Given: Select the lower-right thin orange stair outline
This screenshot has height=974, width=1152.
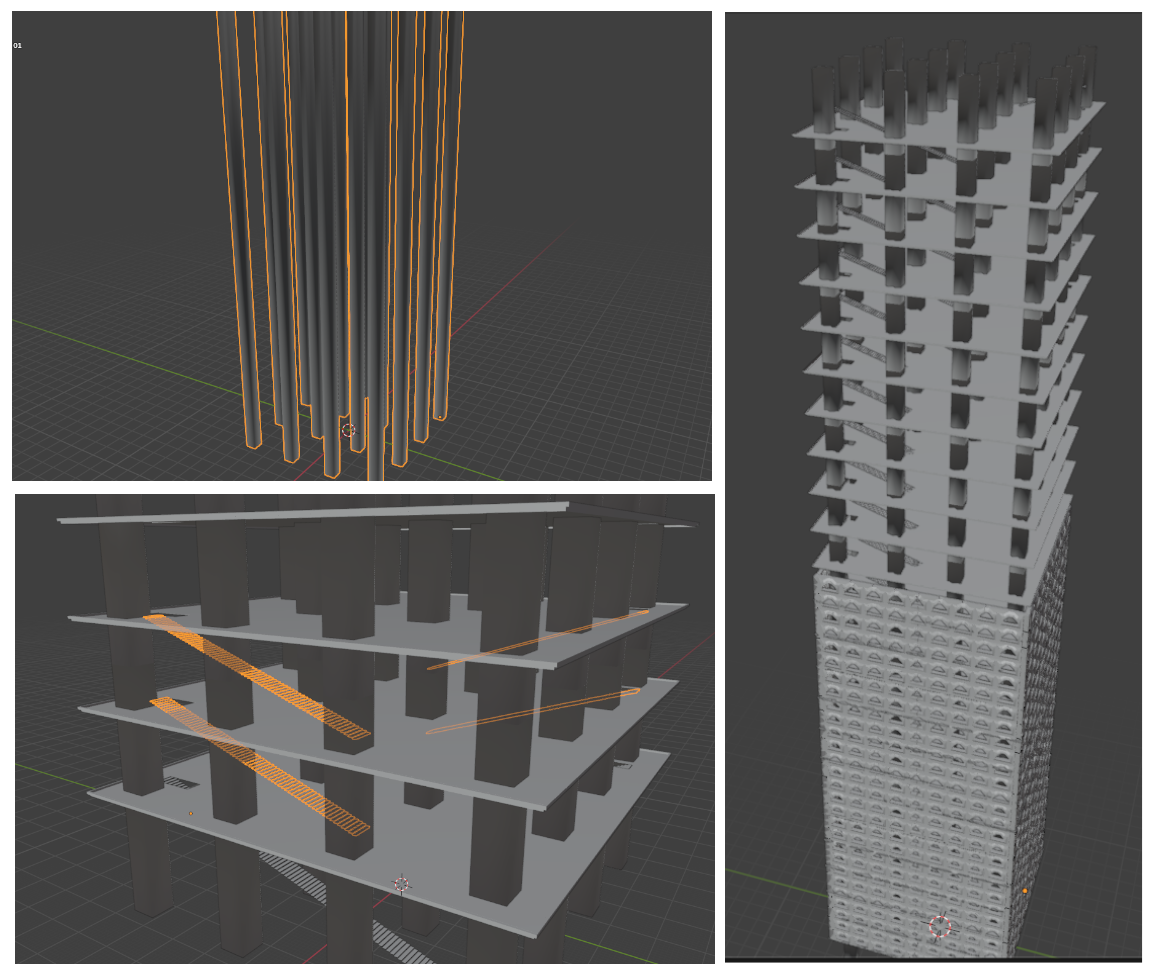Looking at the screenshot, I should pos(535,711).
